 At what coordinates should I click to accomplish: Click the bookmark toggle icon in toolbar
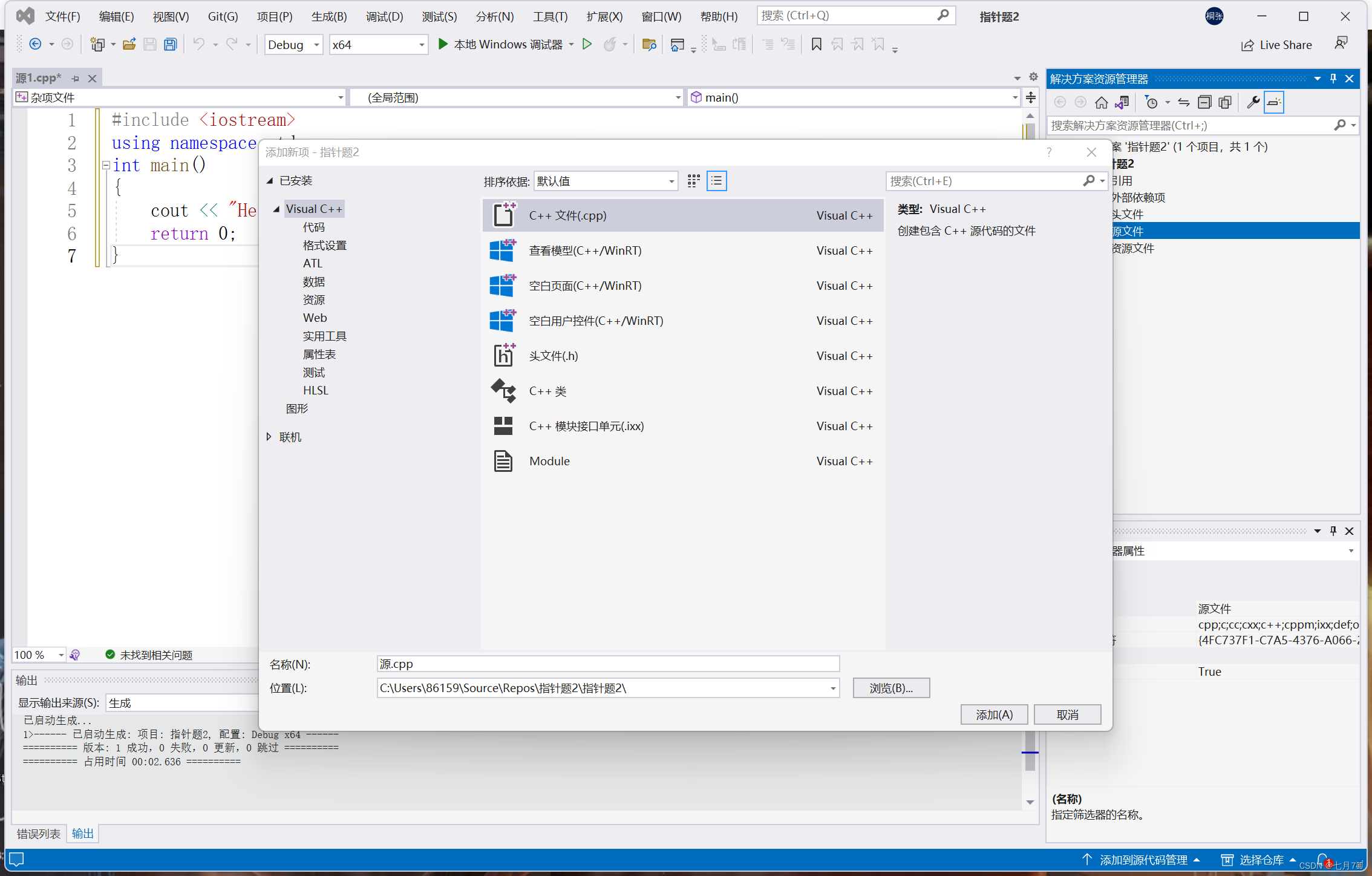[816, 44]
